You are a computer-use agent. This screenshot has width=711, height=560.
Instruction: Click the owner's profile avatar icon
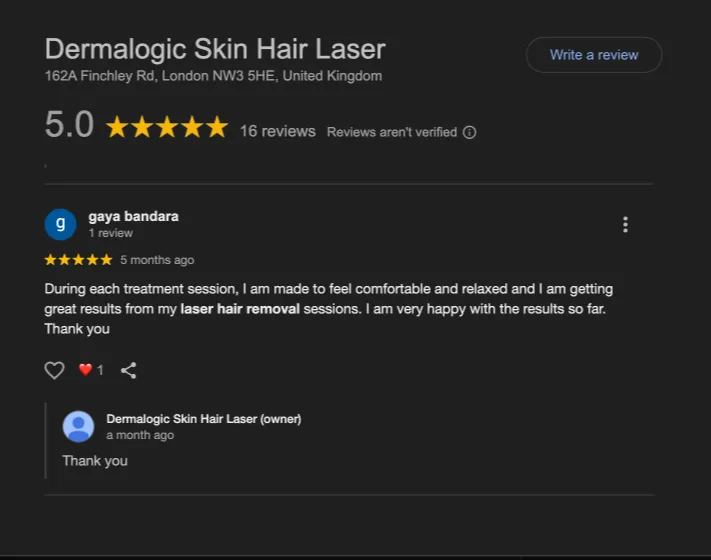pos(78,427)
